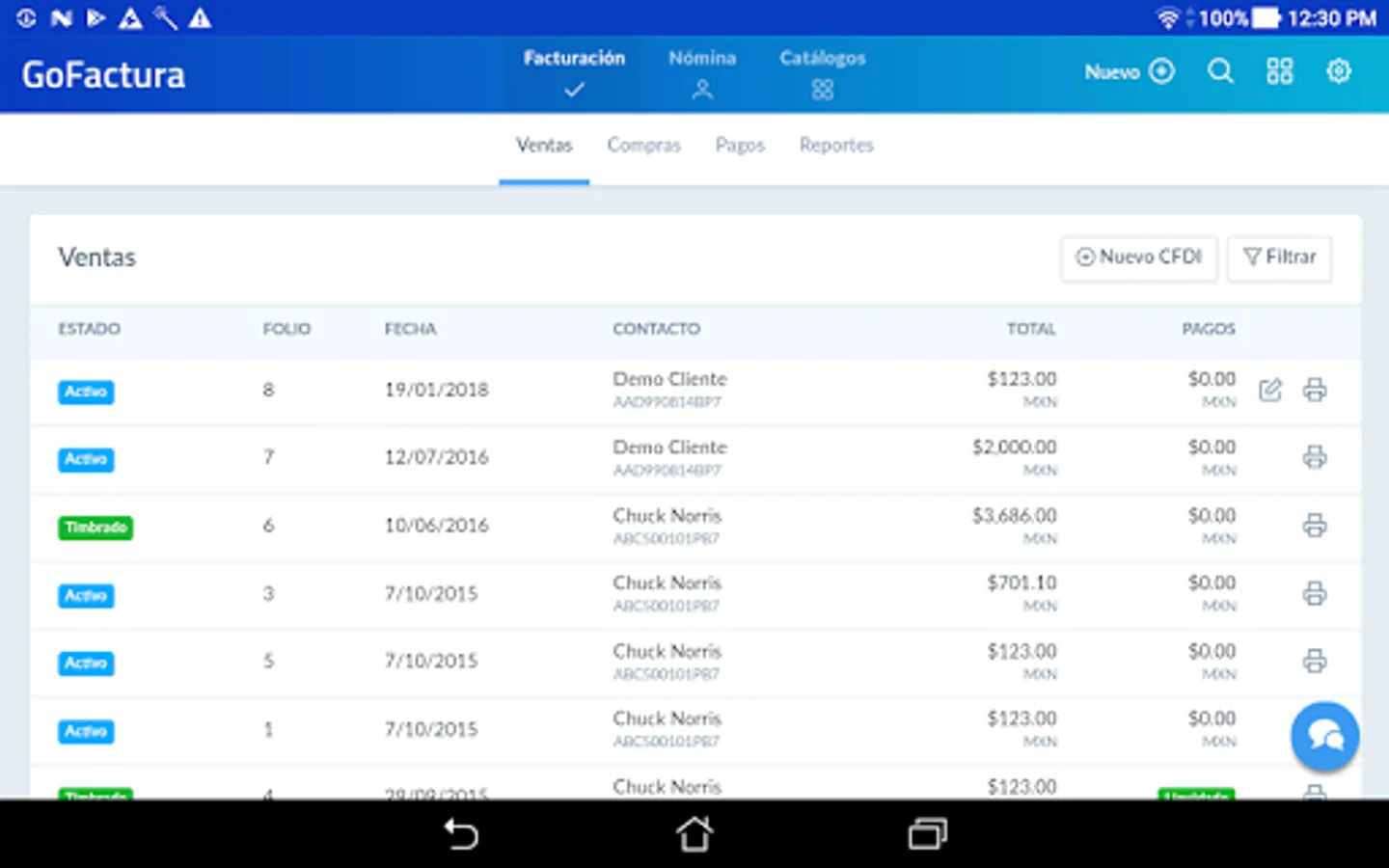
Task: Click the GoFactura logo
Action: [103, 75]
